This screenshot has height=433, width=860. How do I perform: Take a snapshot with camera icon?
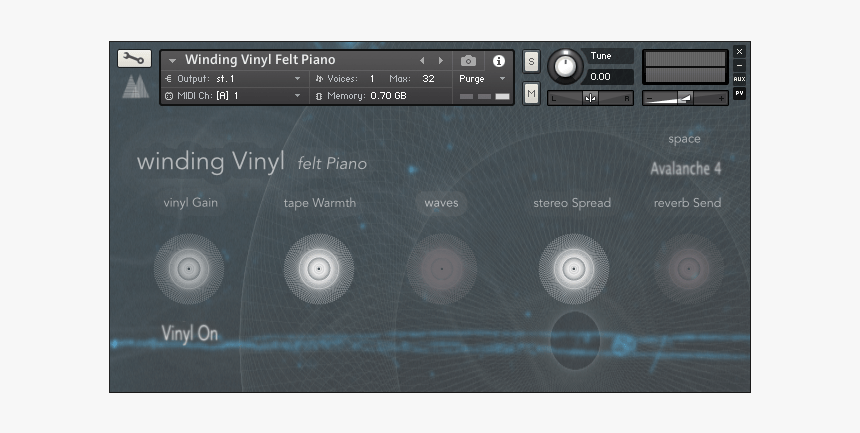(468, 60)
